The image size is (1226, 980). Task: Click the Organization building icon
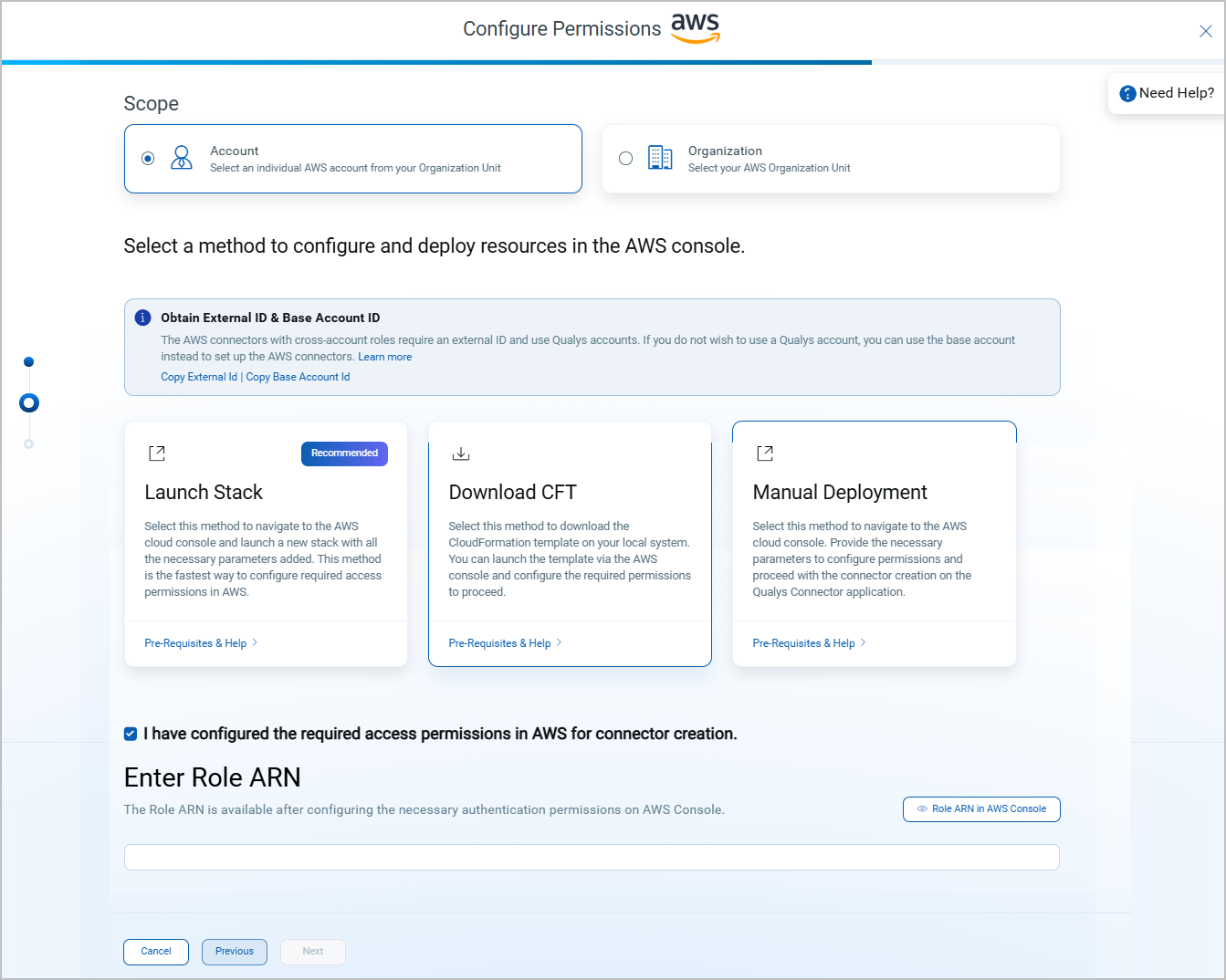tap(660, 157)
